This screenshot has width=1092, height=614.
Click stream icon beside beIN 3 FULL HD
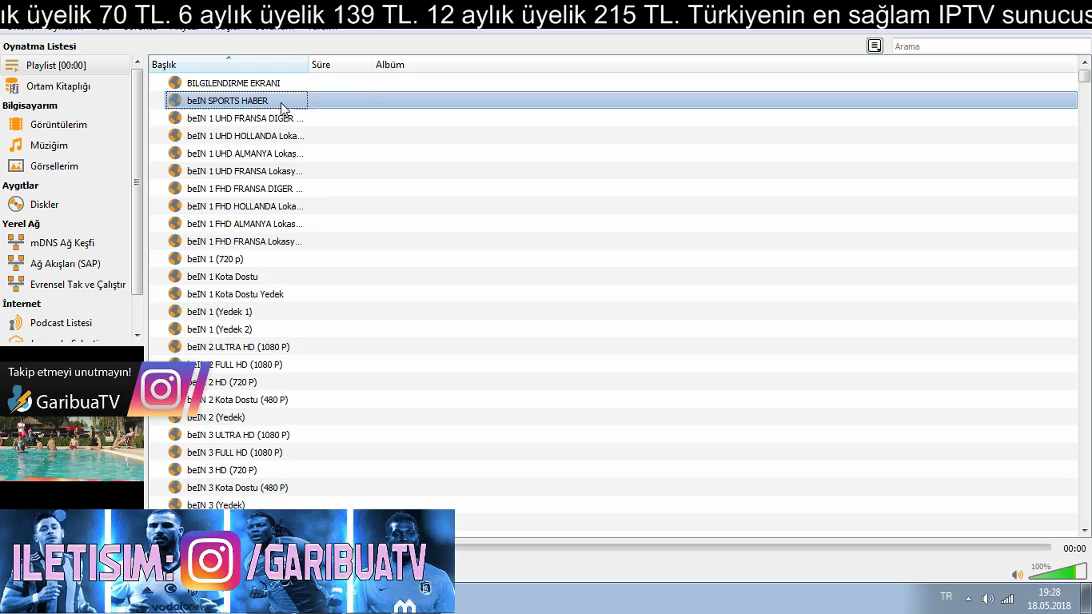[x=175, y=452]
